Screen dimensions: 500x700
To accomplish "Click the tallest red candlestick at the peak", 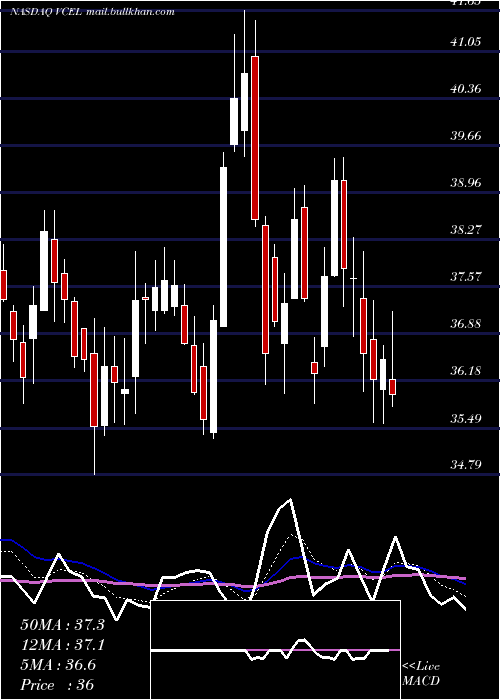I will pyautogui.click(x=255, y=138).
